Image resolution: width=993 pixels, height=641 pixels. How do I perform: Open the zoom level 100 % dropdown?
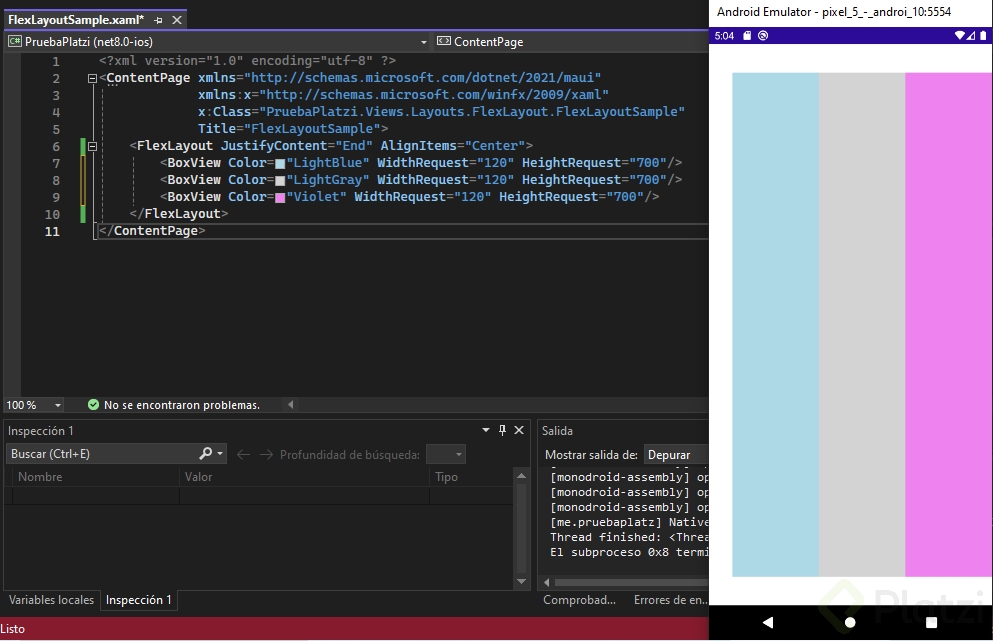point(57,405)
